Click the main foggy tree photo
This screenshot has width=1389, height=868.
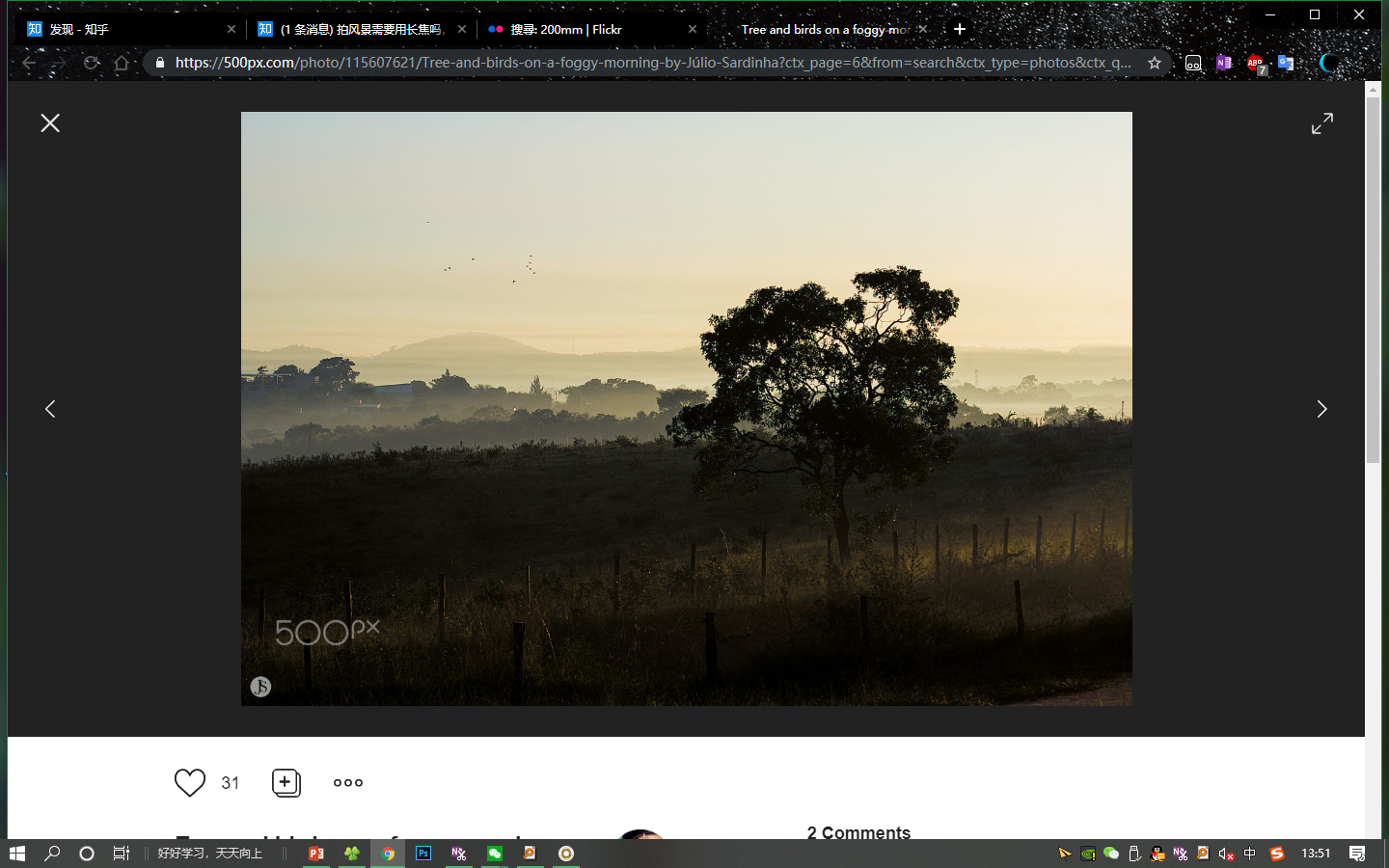click(x=687, y=409)
